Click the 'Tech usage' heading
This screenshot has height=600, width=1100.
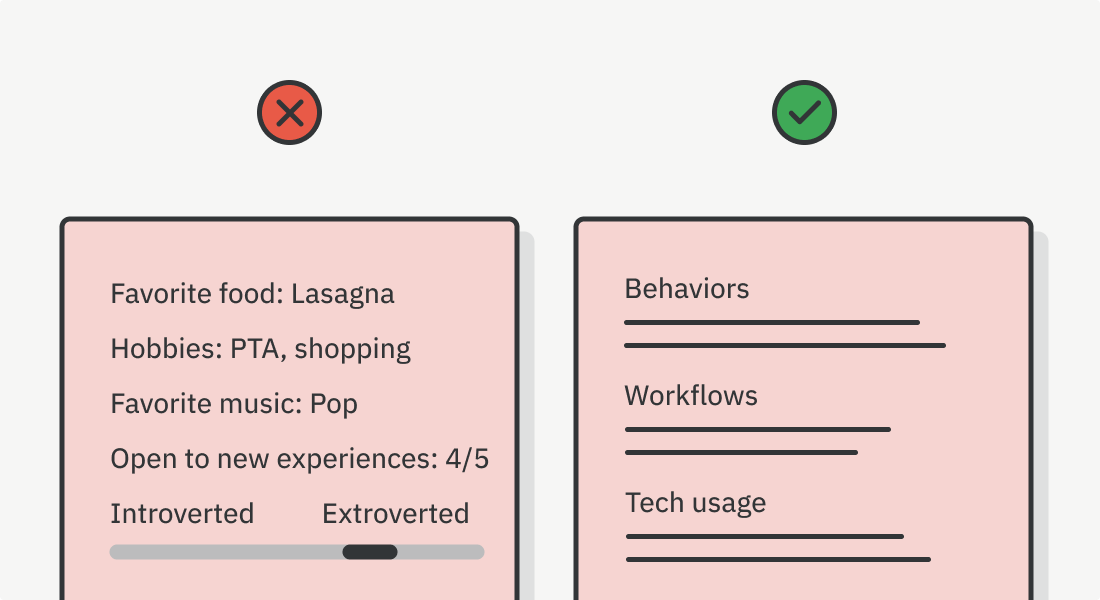click(695, 502)
